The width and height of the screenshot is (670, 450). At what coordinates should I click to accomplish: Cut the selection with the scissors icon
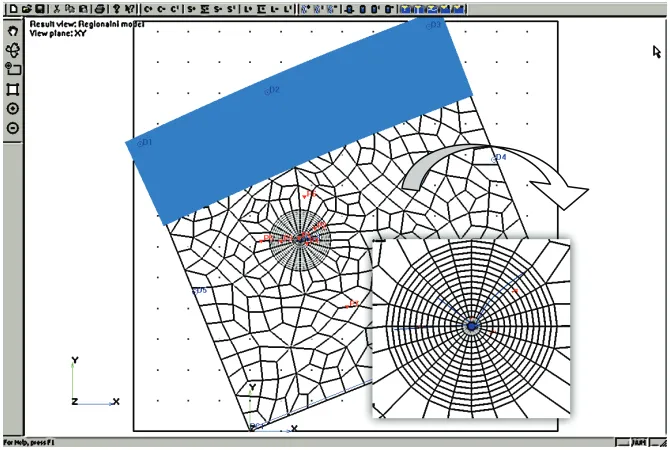56,9
